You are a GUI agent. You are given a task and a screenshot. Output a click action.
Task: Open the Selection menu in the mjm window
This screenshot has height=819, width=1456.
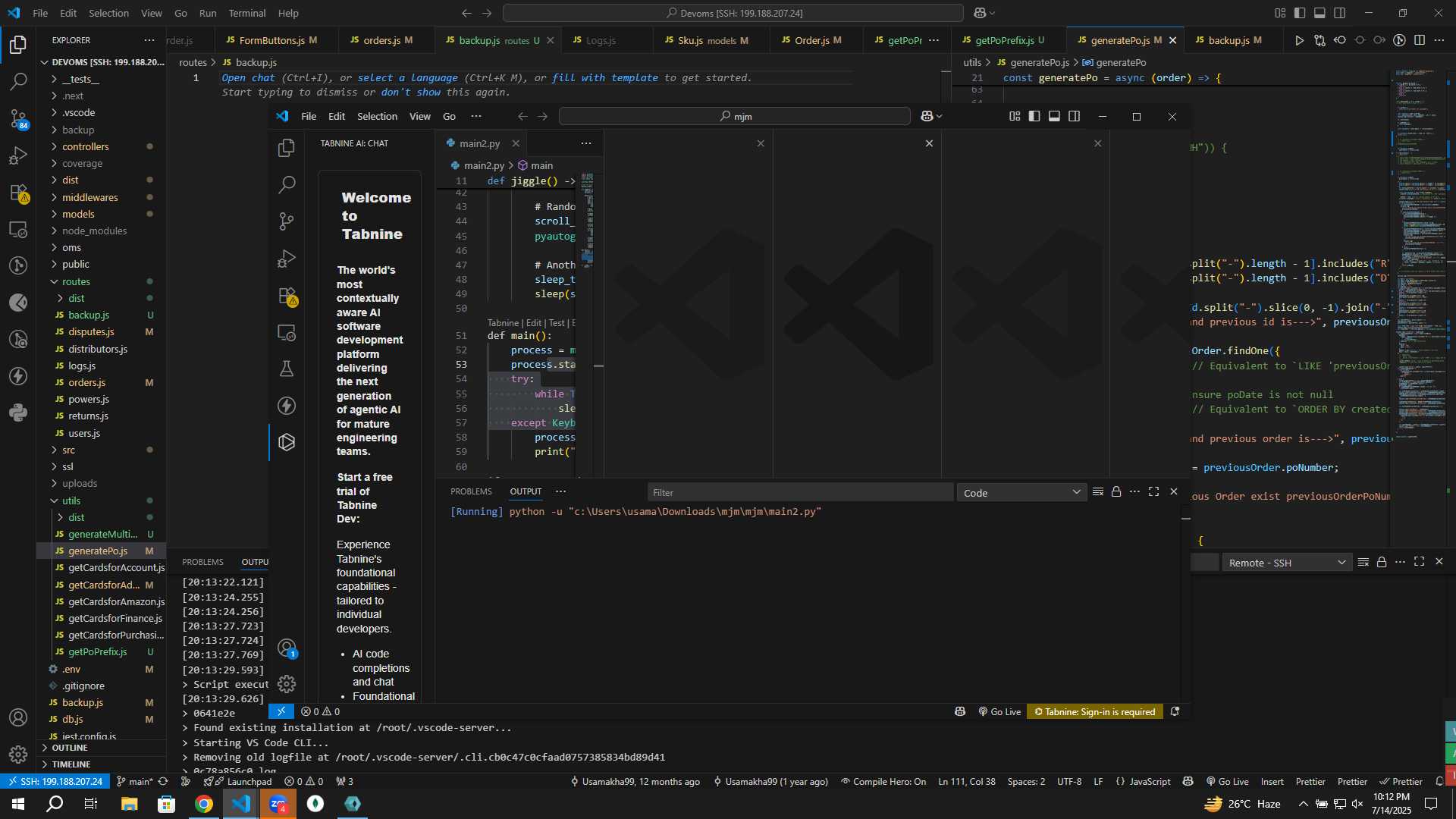[377, 116]
